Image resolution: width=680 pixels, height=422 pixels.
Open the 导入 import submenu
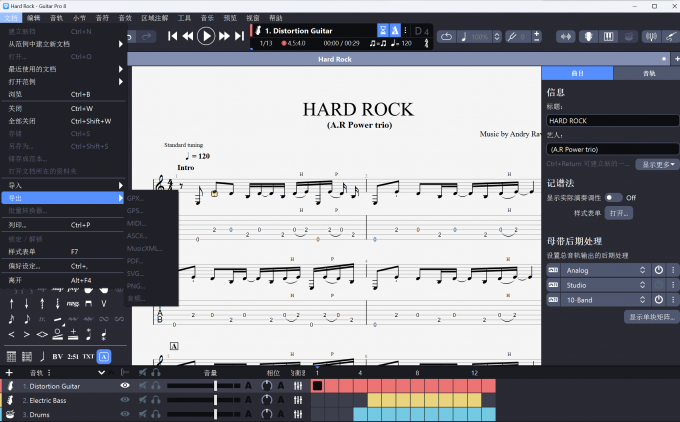pos(60,185)
